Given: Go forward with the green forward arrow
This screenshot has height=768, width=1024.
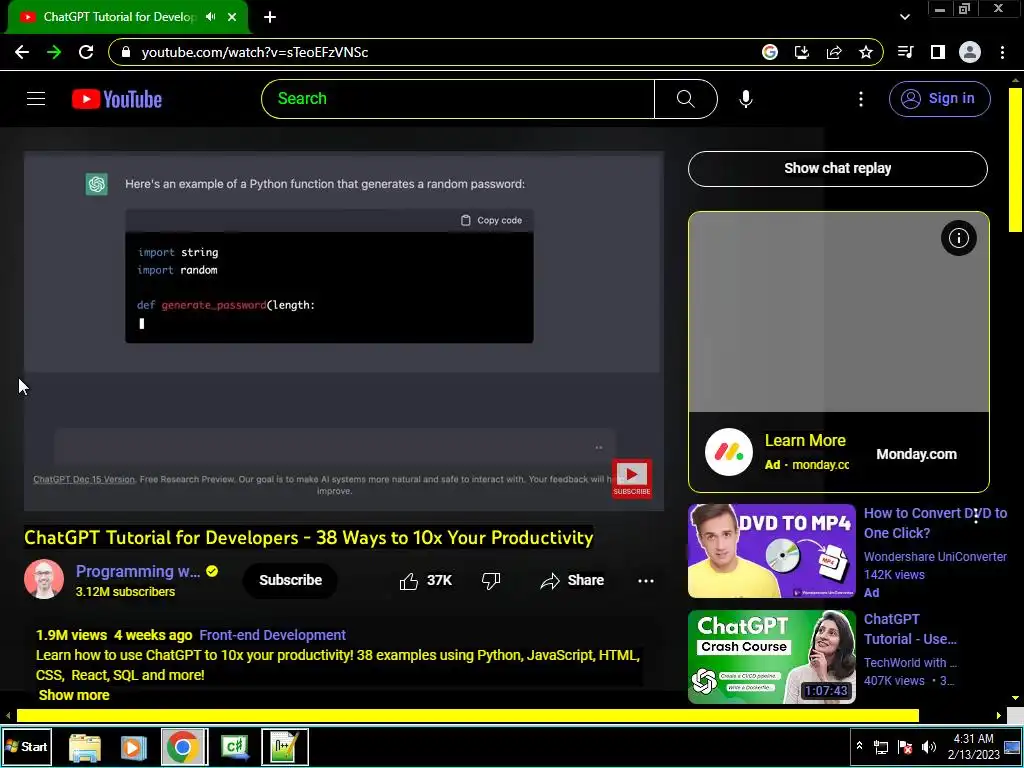Looking at the screenshot, I should coord(54,52).
